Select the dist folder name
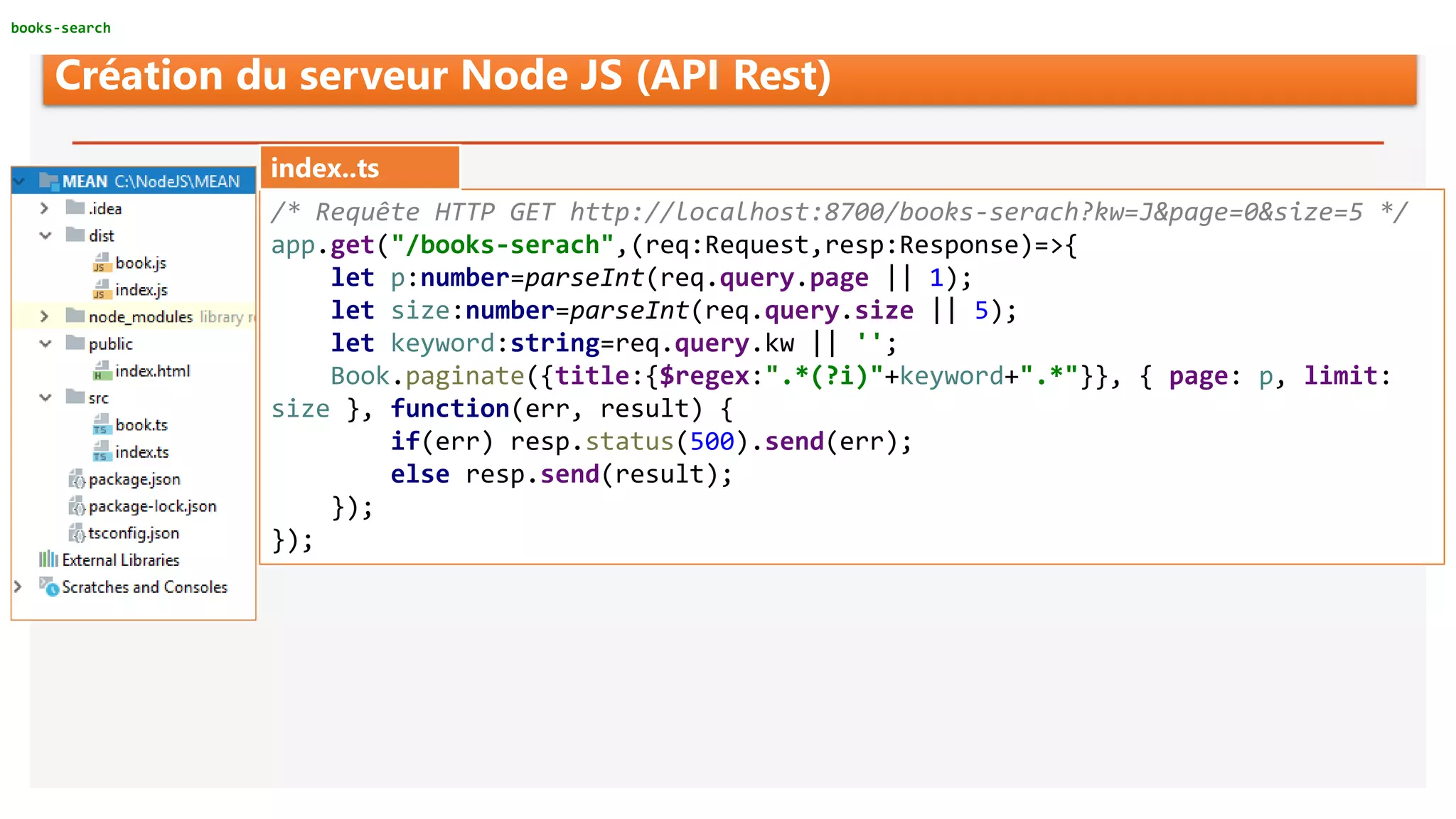Image resolution: width=1456 pixels, height=819 pixels. 102,235
